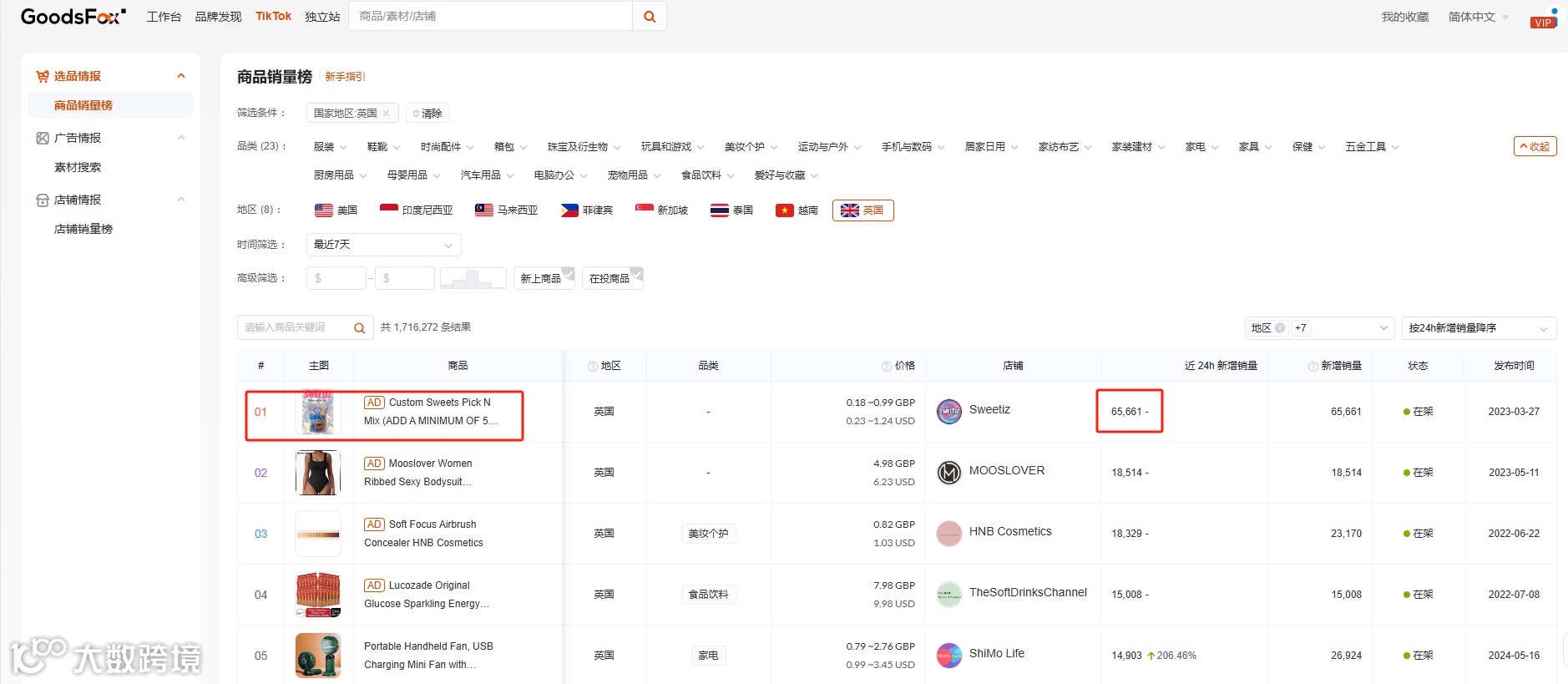The image size is (1568, 684).
Task: Click the selected 英国 flag region
Action: coord(862,210)
